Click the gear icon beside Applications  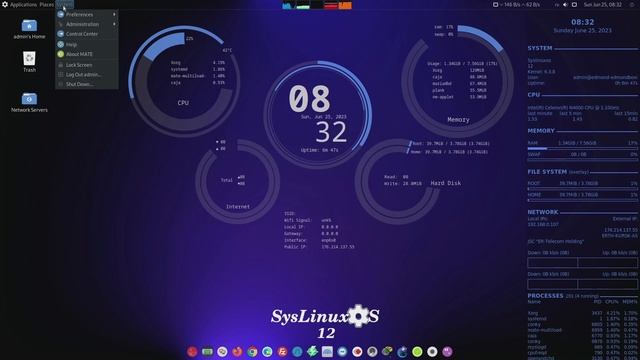point(5,4)
